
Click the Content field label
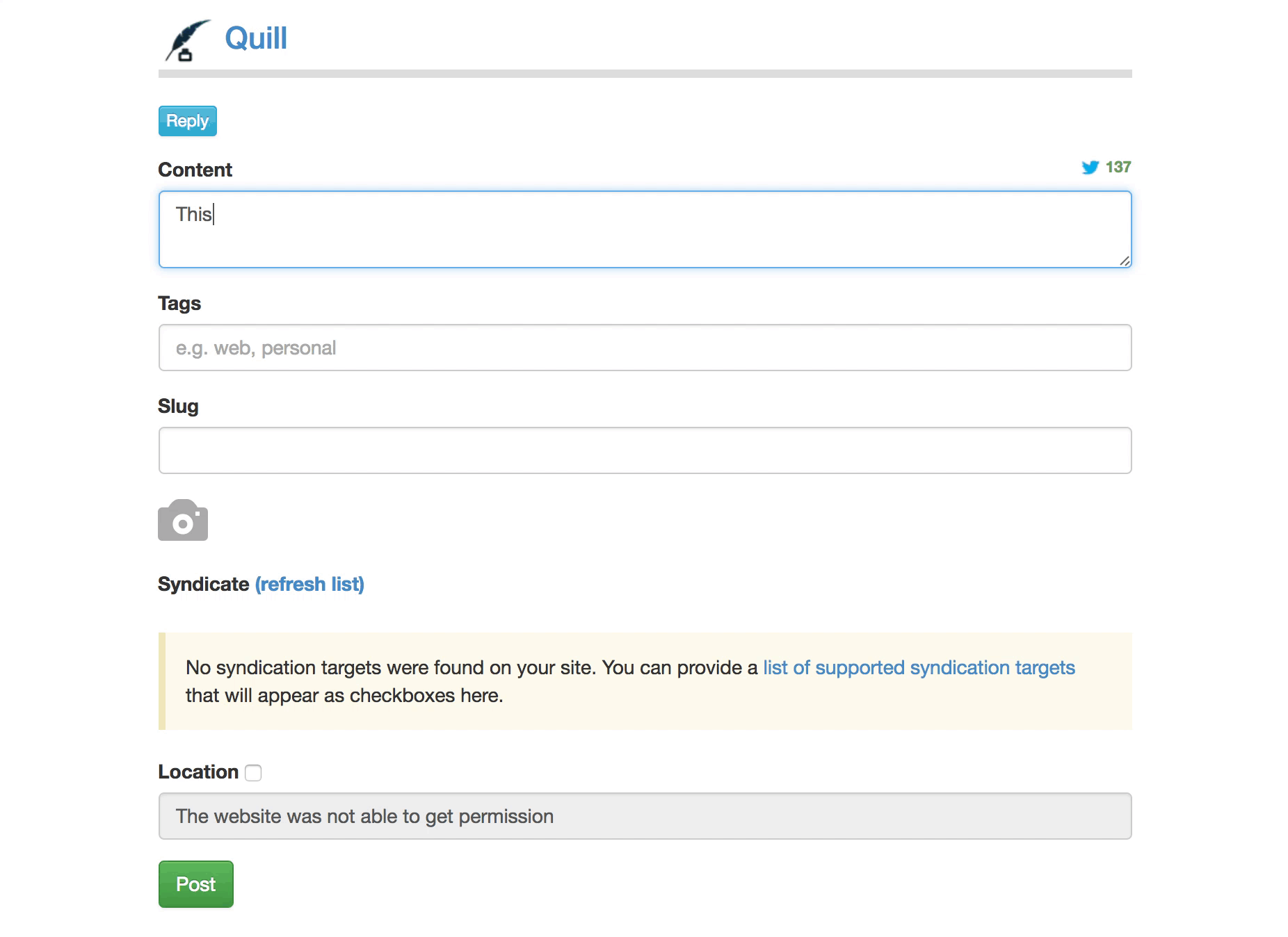195,170
